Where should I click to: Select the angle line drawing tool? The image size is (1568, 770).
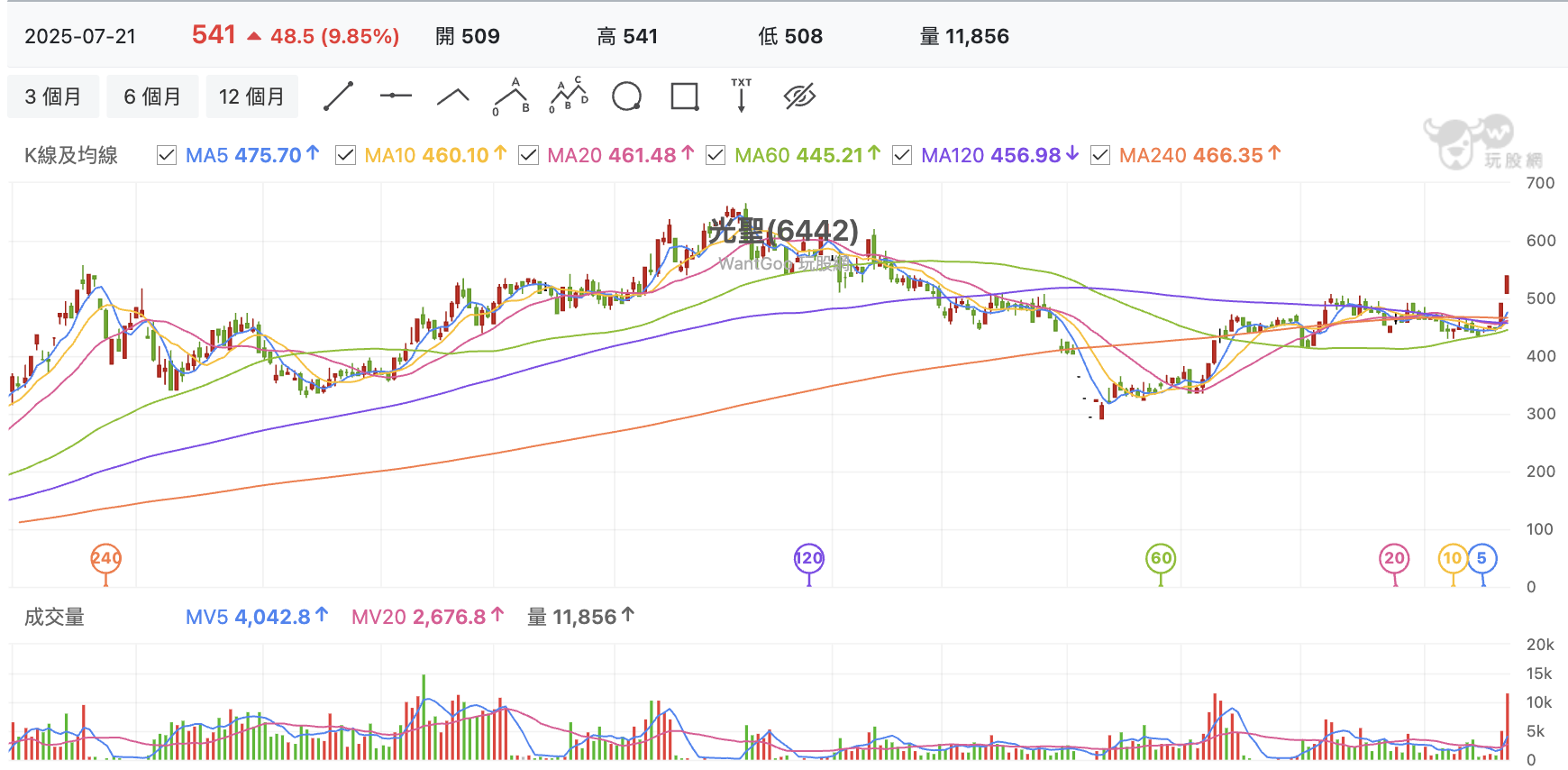(x=453, y=96)
